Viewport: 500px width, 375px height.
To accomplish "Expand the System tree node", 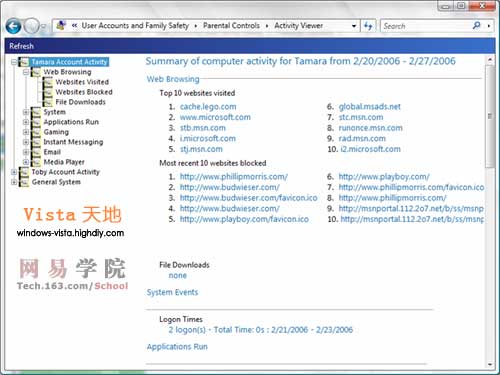I will [x=26, y=112].
